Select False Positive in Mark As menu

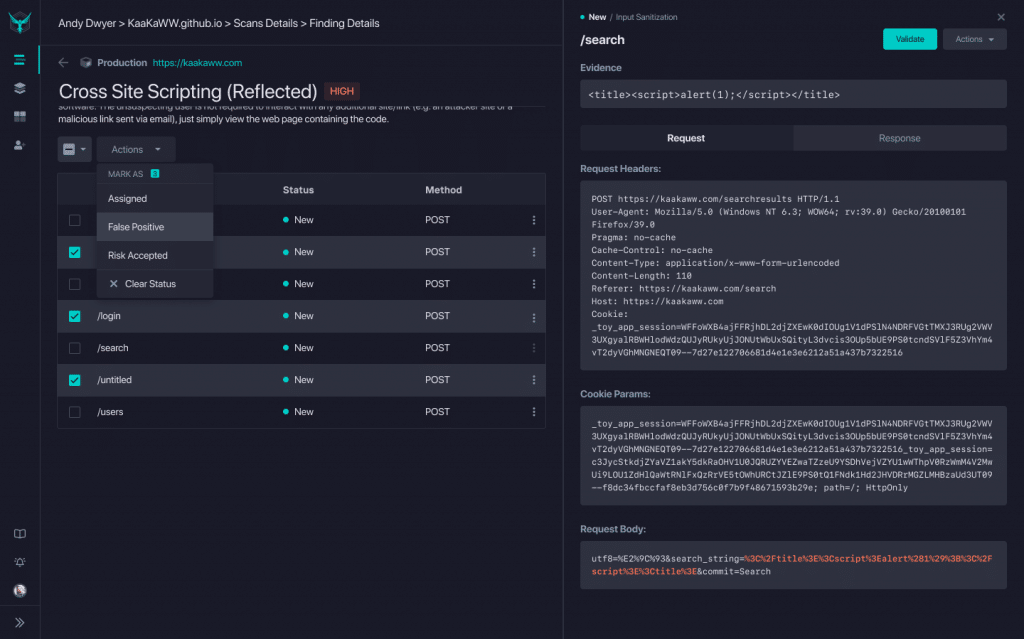click(155, 227)
